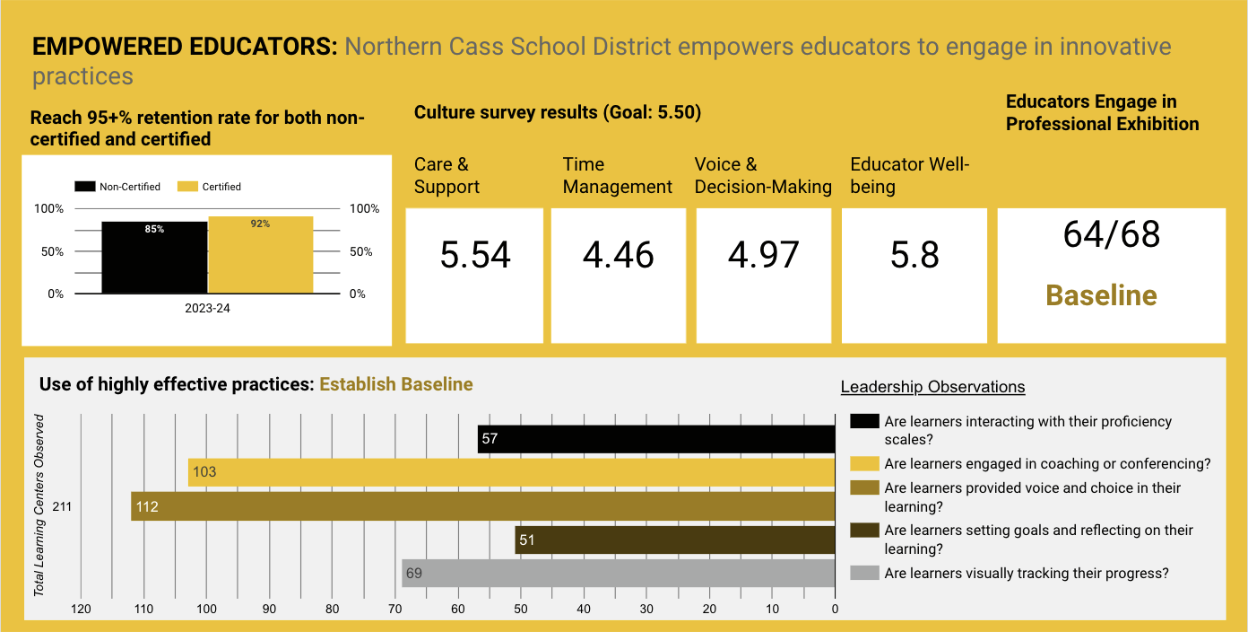Click the "211" axis category label
1248x632 pixels.
point(62,507)
